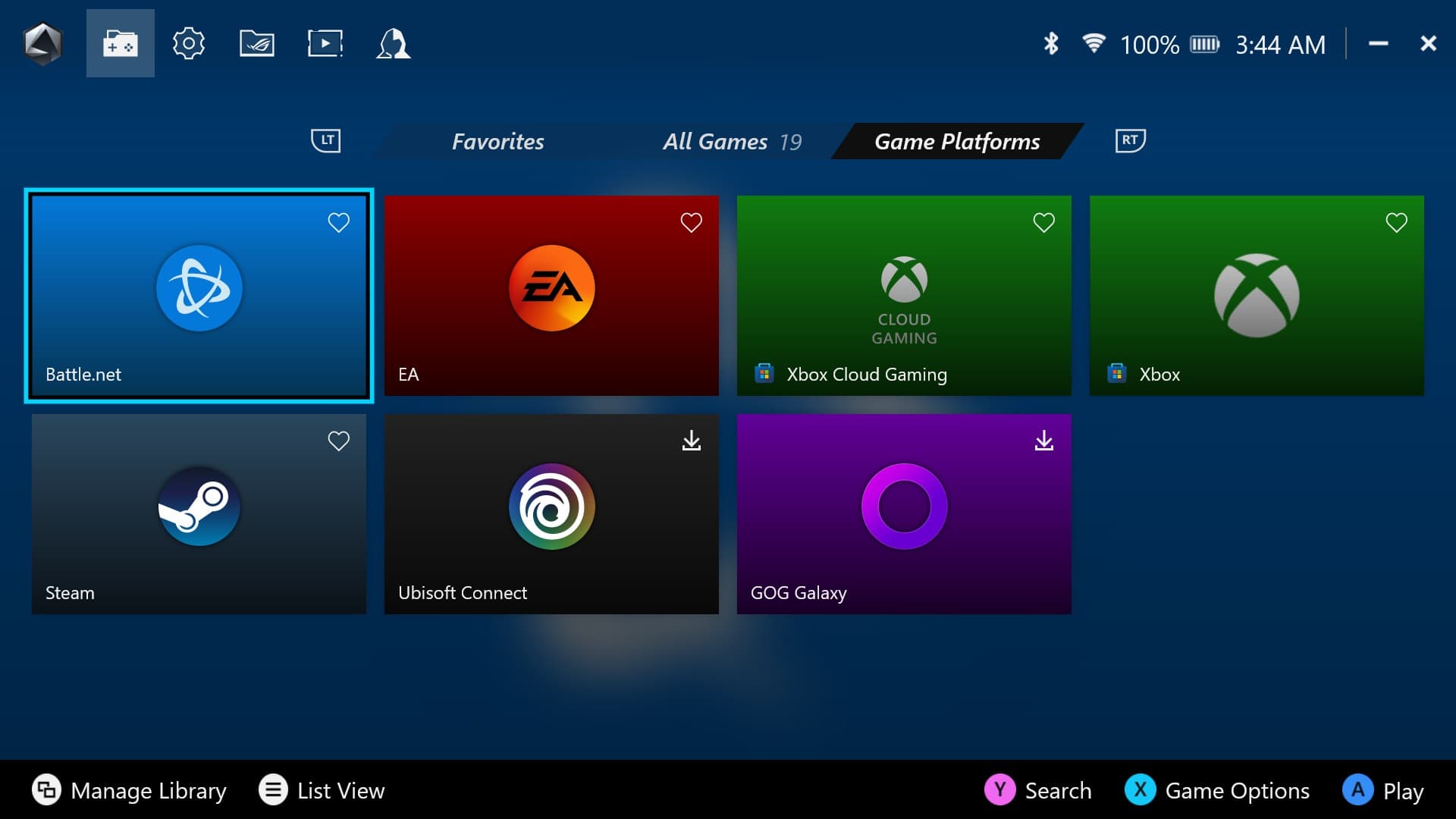Toggle favorite heart on Battle.net tile
The height and width of the screenshot is (819, 1456).
coord(339,222)
